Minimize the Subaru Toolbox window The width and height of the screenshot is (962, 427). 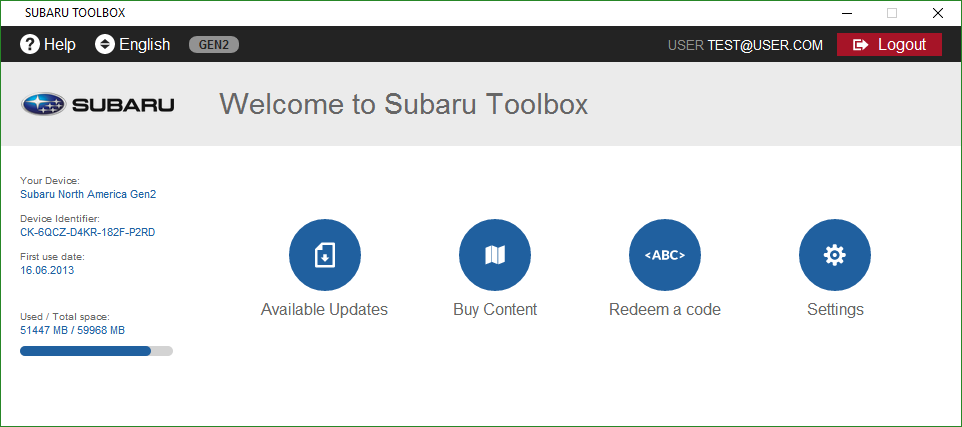[x=847, y=13]
